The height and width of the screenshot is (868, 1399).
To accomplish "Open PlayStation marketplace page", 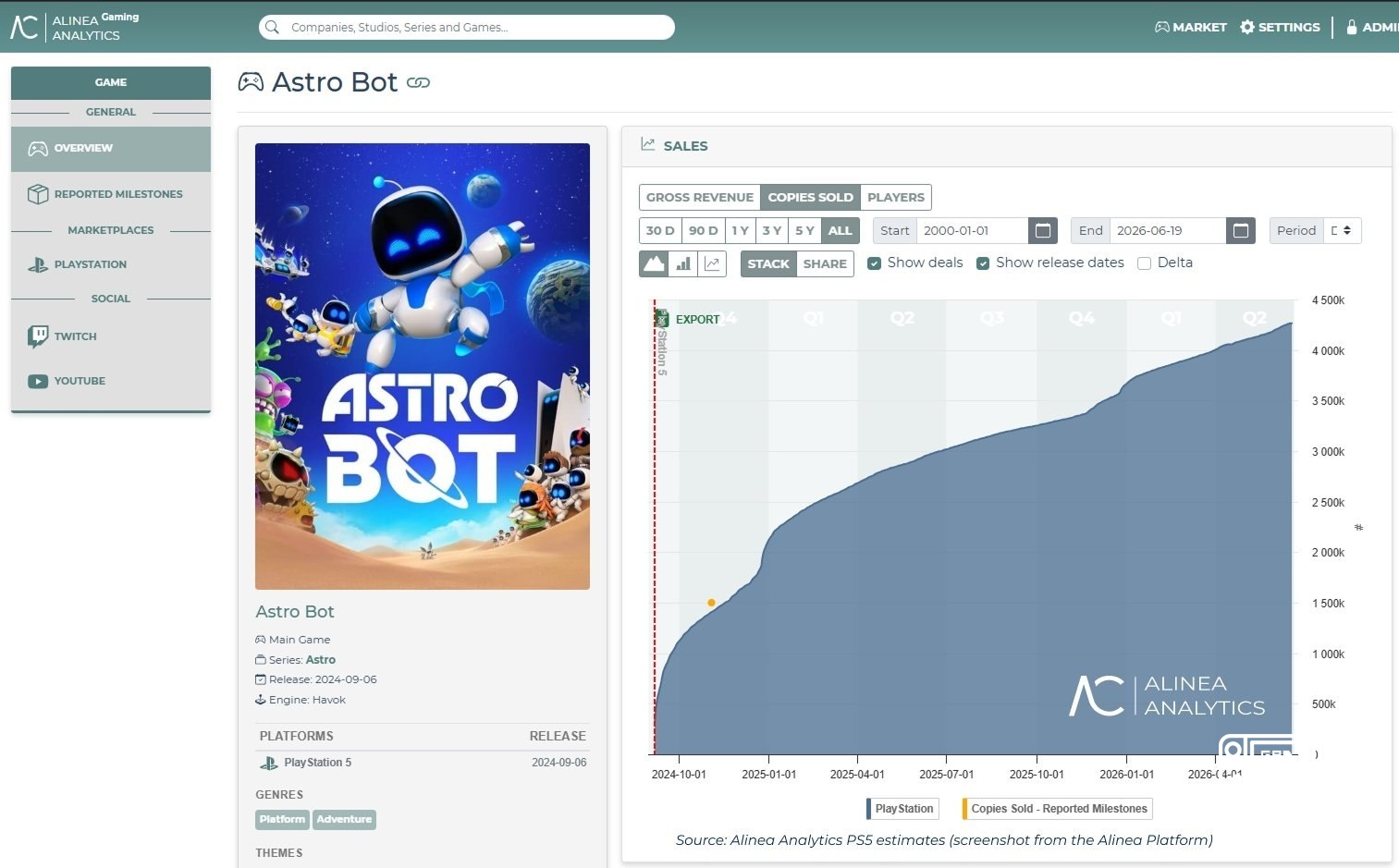I will coord(111,264).
